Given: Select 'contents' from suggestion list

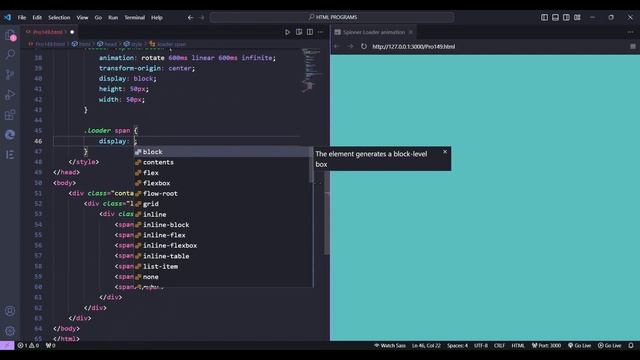Looking at the screenshot, I should [223, 162].
